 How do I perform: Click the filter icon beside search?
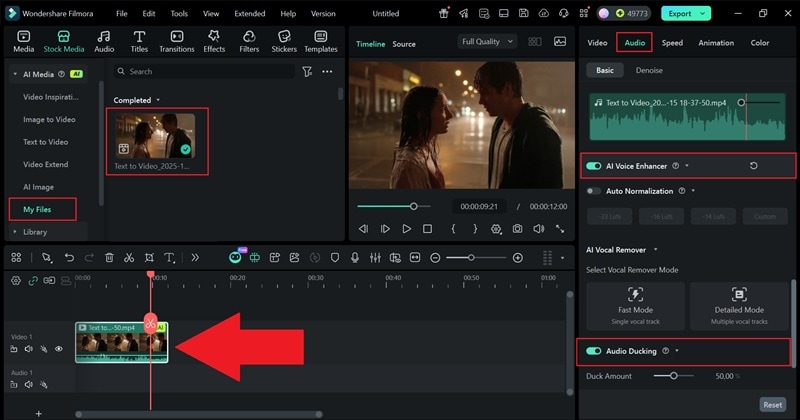click(307, 72)
